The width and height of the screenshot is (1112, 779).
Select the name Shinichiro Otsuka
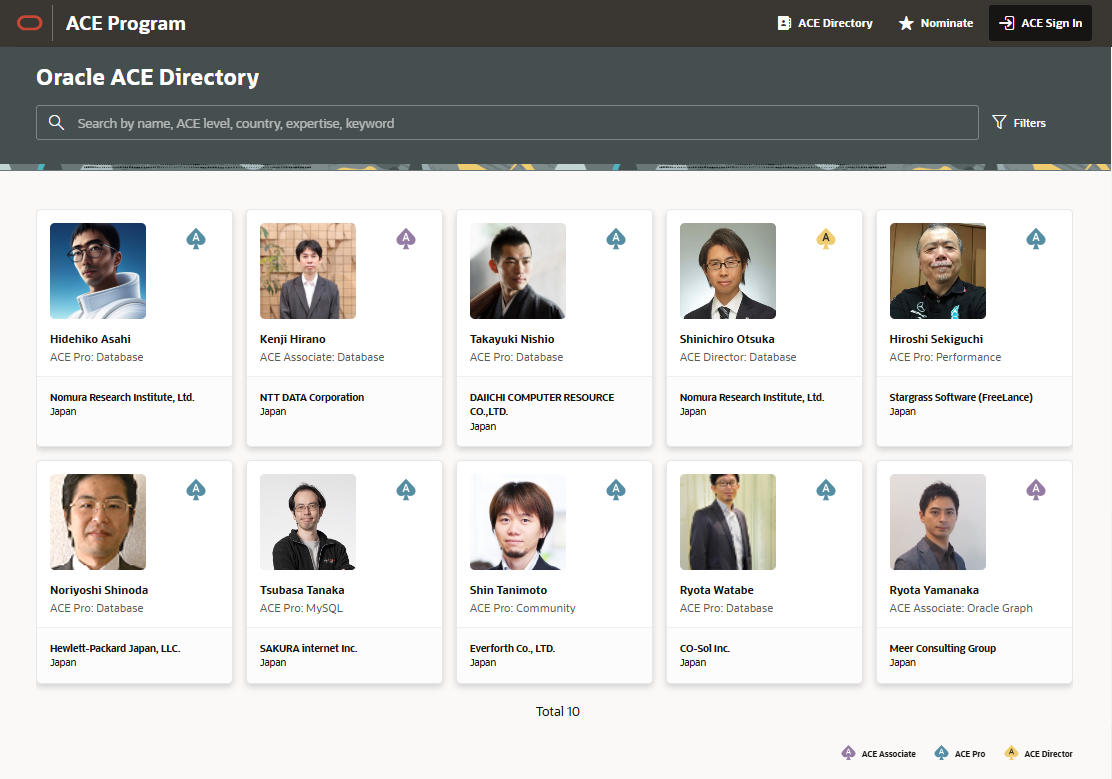point(727,339)
